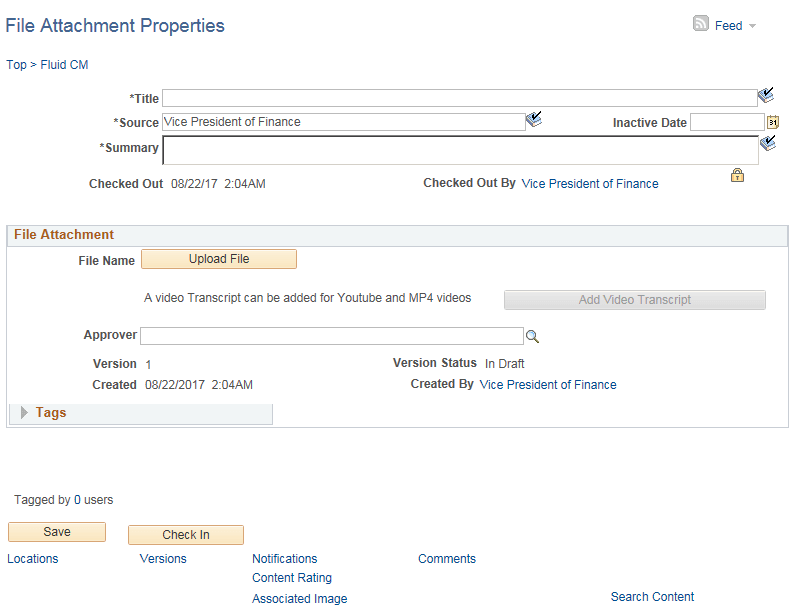Viewport: 807px width, 614px height.
Task: Click the lock icon near Checked Out By
Action: pyautogui.click(x=737, y=175)
